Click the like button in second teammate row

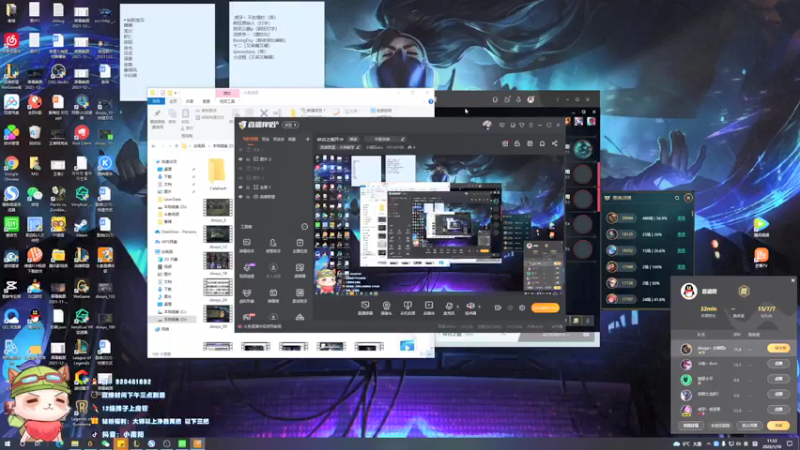coord(779,364)
